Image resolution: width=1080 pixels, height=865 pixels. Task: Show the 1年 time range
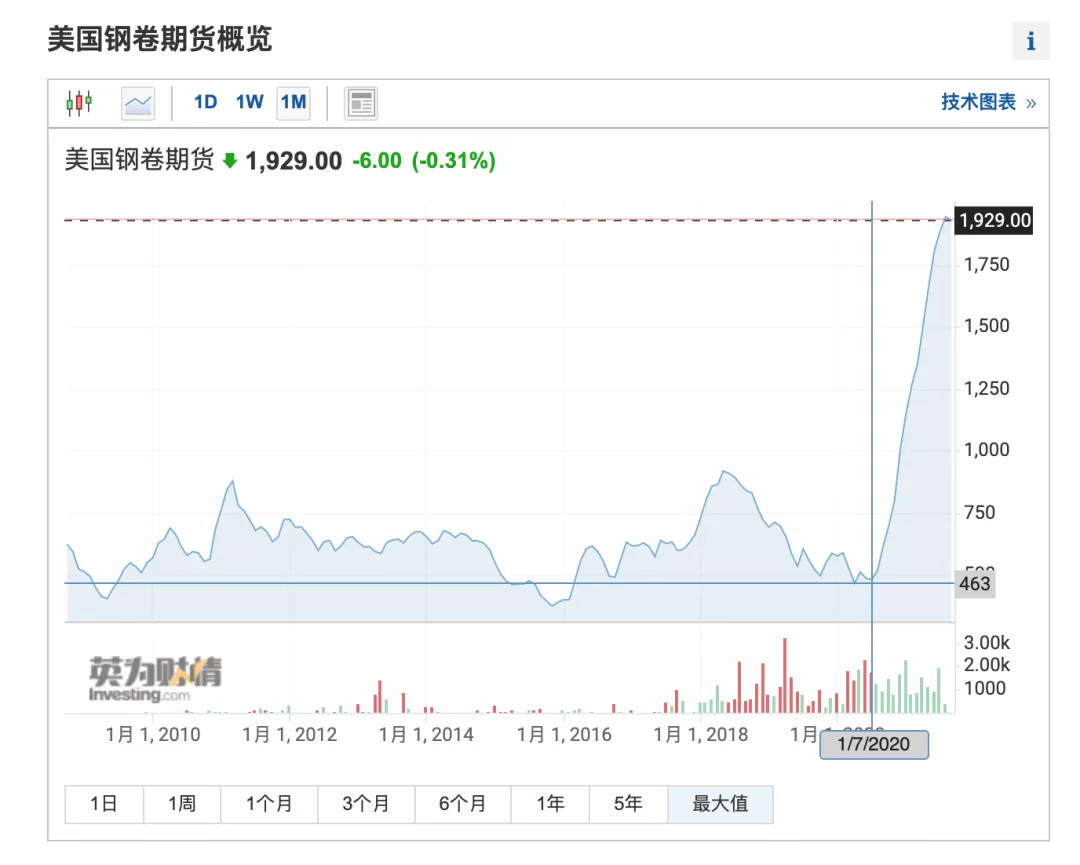pyautogui.click(x=550, y=804)
